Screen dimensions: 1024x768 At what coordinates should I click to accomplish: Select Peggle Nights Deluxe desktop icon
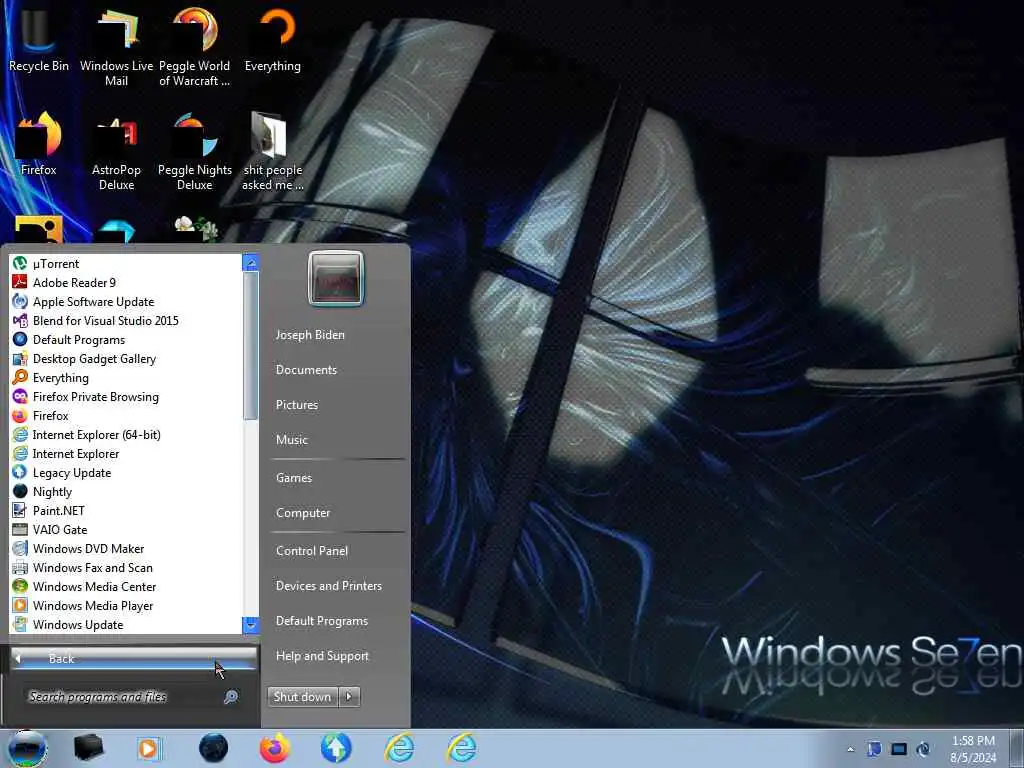195,152
